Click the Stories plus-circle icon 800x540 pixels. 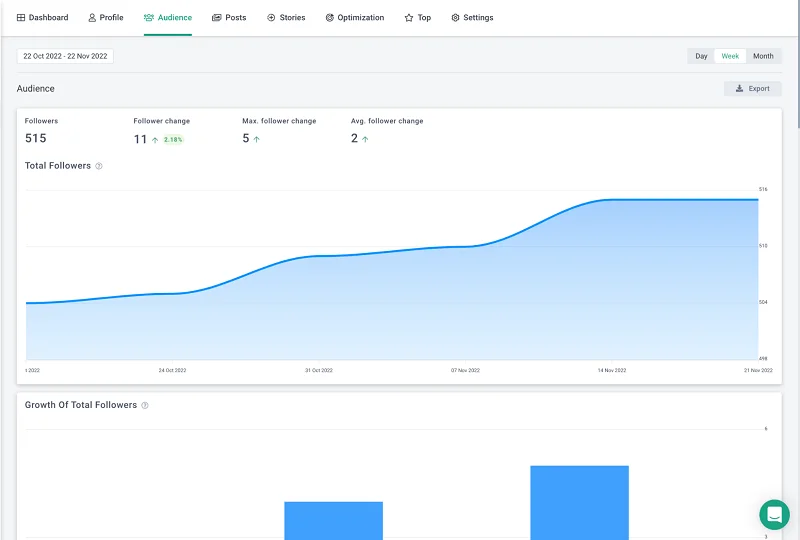pyautogui.click(x=271, y=18)
